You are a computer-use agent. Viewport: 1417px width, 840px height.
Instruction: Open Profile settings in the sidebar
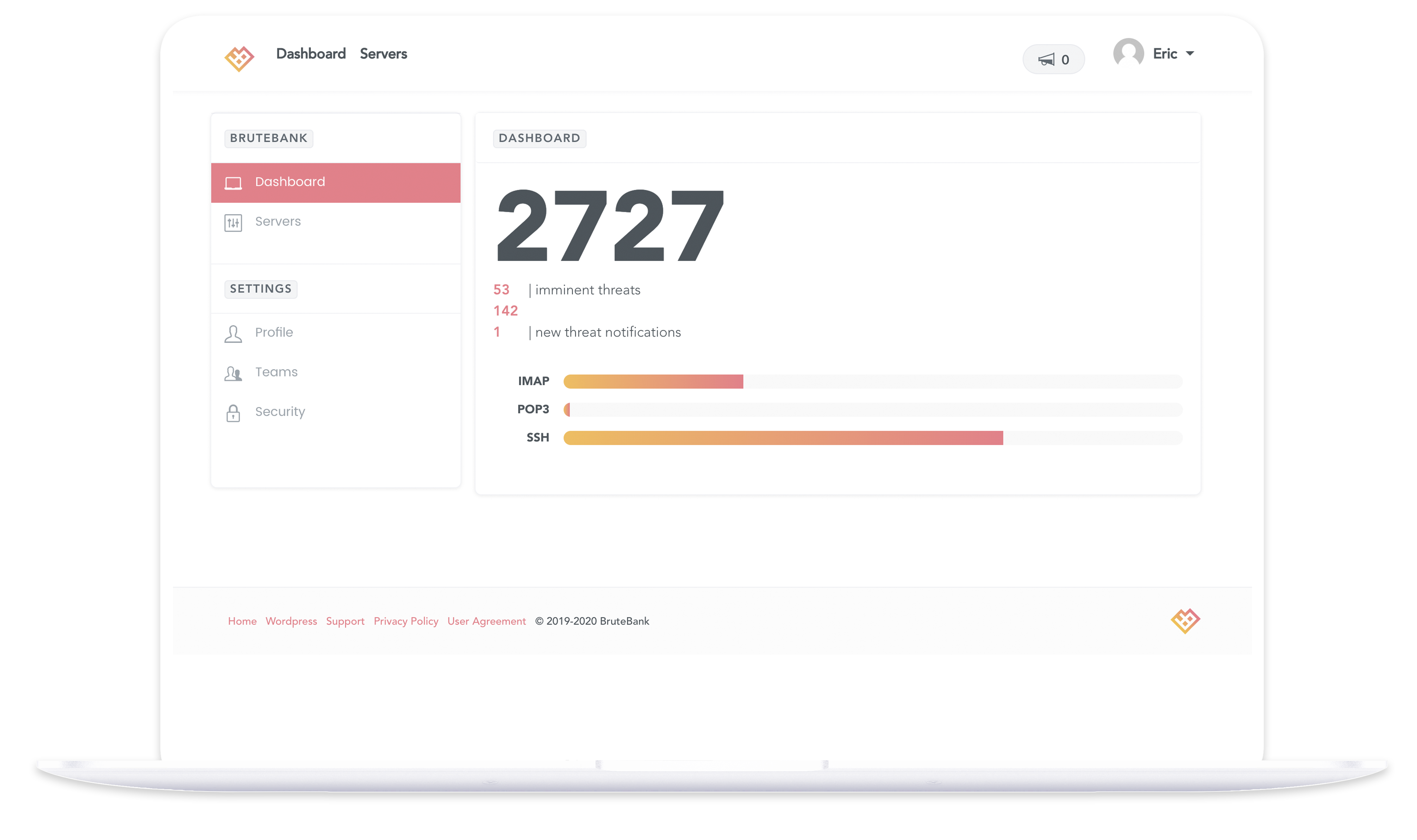click(336, 333)
